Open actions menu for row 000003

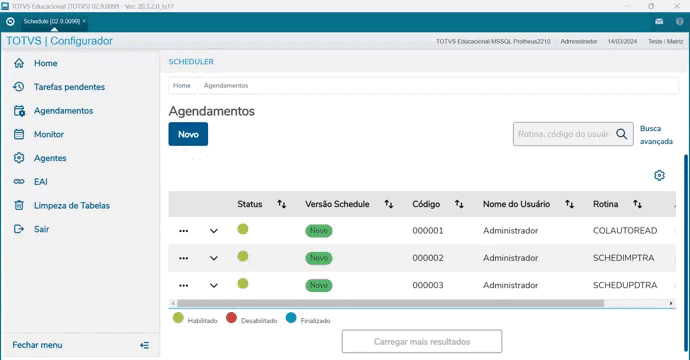click(184, 286)
